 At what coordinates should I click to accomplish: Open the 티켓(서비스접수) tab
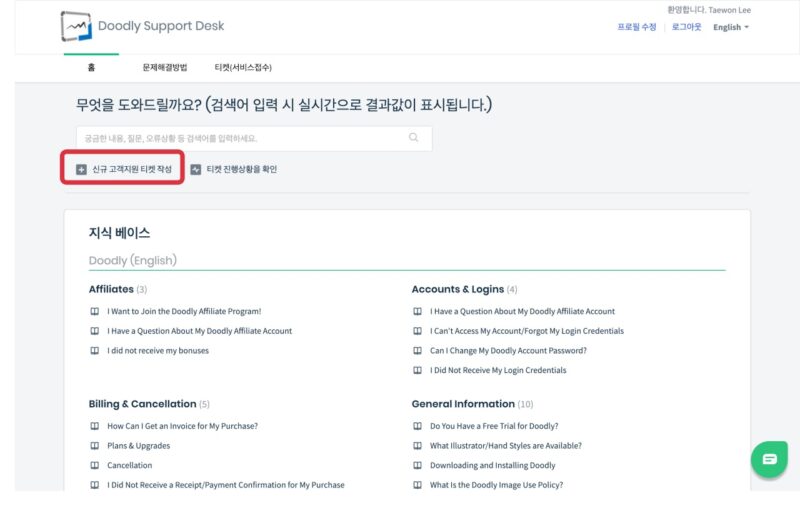243,67
